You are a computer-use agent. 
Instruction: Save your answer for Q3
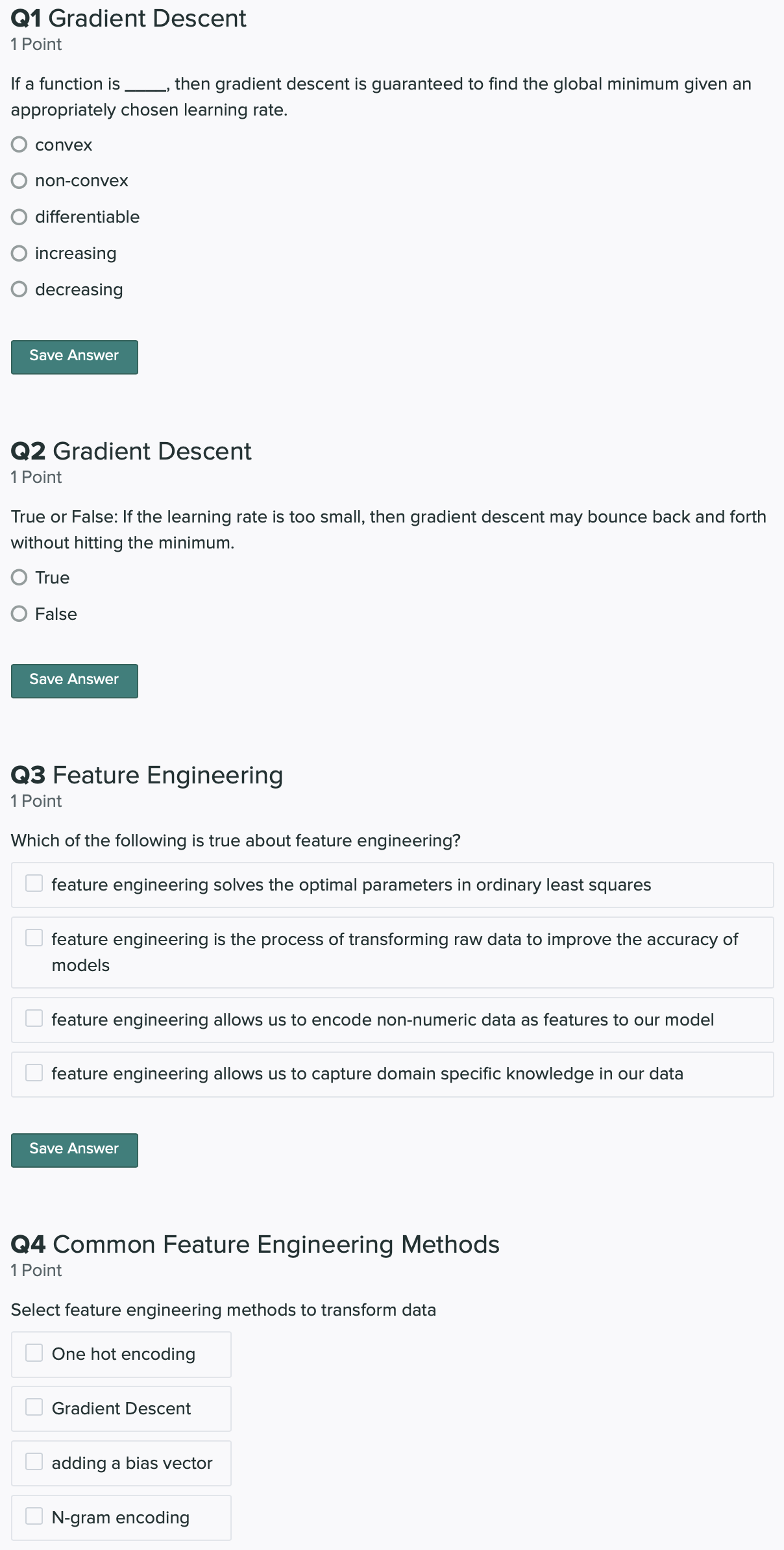(74, 1150)
